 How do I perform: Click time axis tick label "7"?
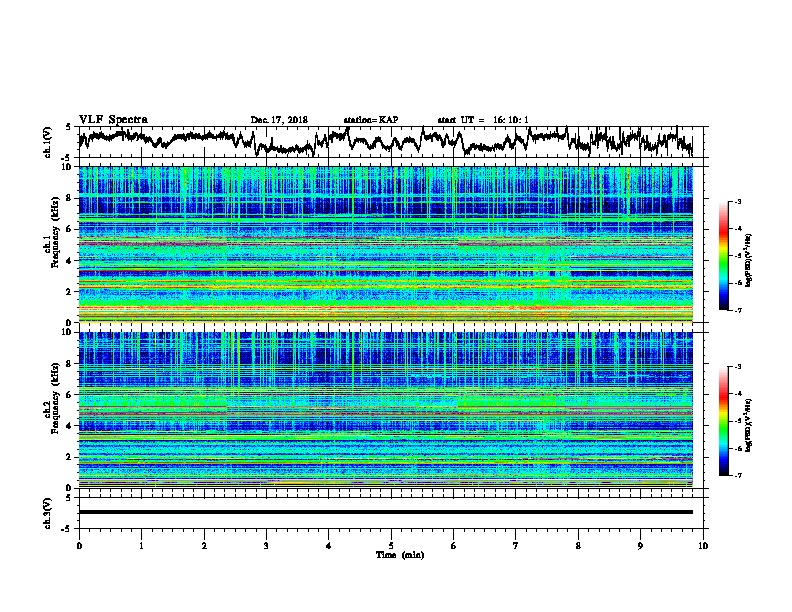tap(516, 546)
